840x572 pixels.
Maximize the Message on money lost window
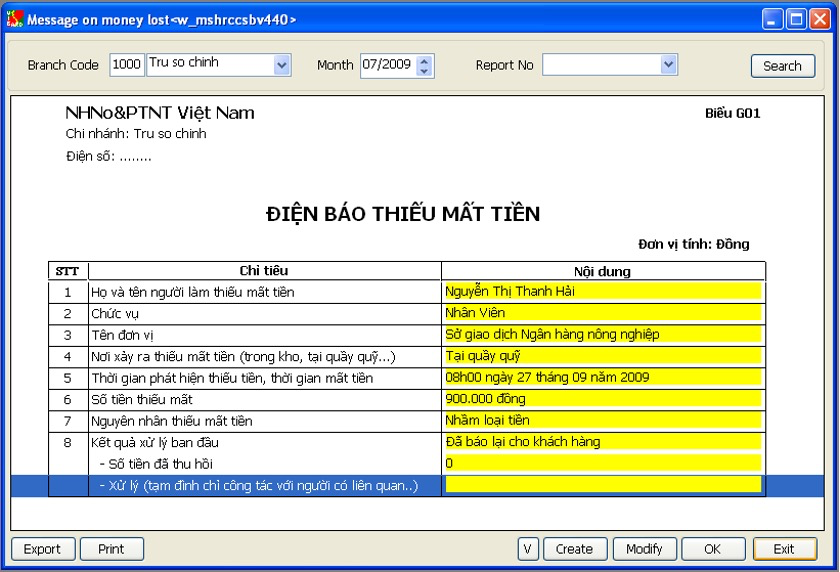(x=797, y=20)
